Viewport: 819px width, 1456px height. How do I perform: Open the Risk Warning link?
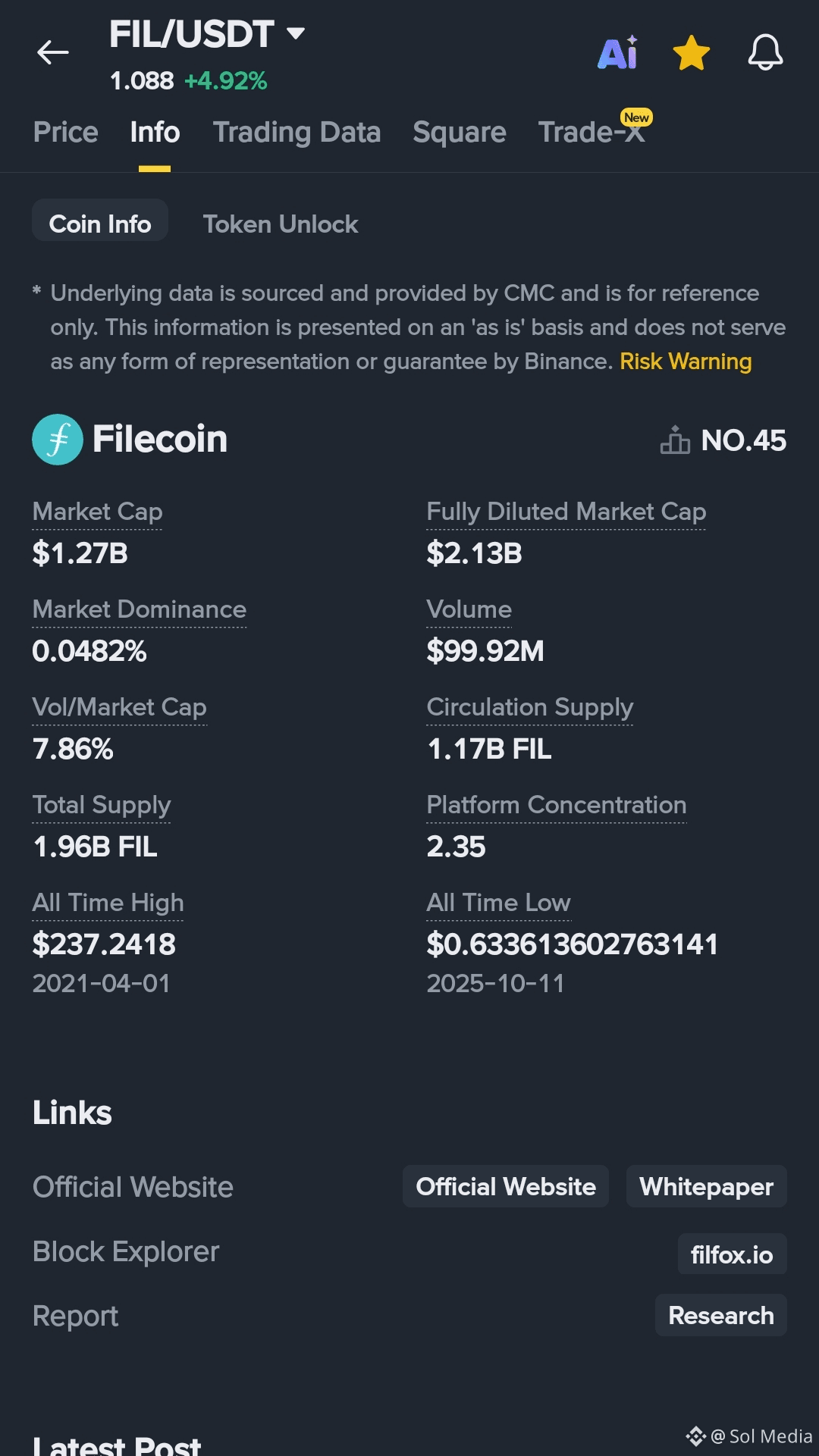click(686, 362)
